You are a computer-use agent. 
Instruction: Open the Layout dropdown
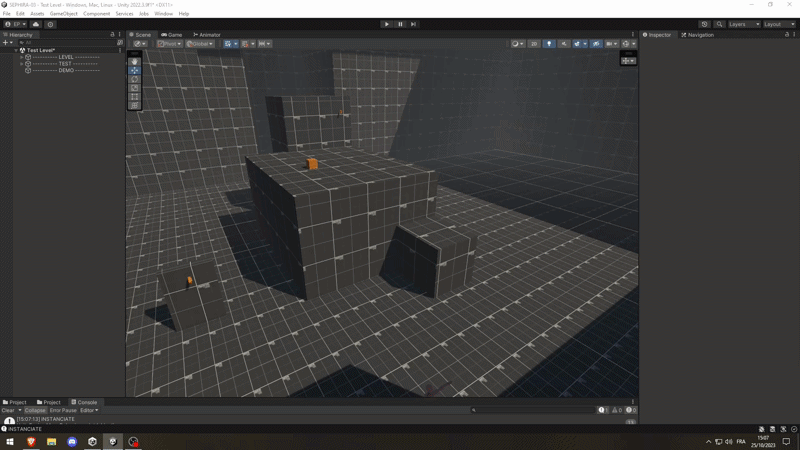pyautogui.click(x=779, y=24)
